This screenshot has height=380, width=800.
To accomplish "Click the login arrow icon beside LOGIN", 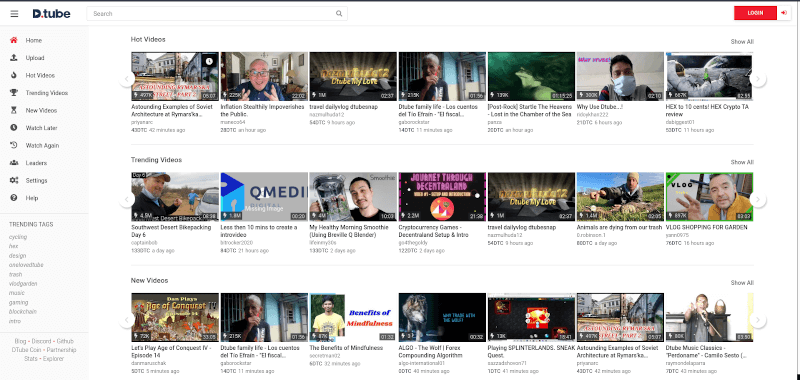I will click(x=784, y=13).
